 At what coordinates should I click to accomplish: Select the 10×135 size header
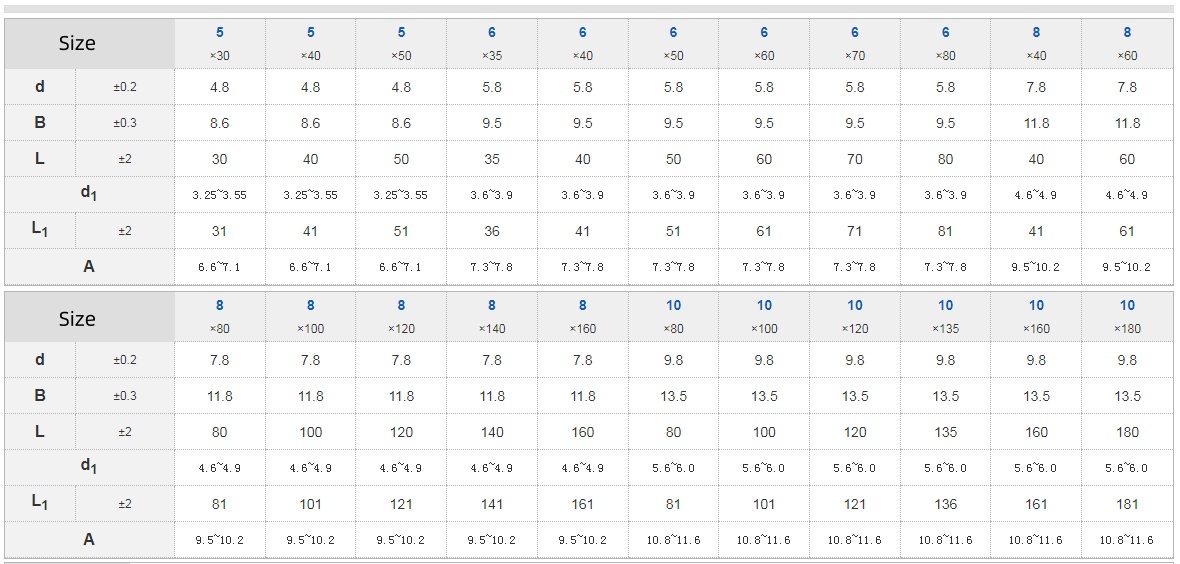[x=945, y=317]
